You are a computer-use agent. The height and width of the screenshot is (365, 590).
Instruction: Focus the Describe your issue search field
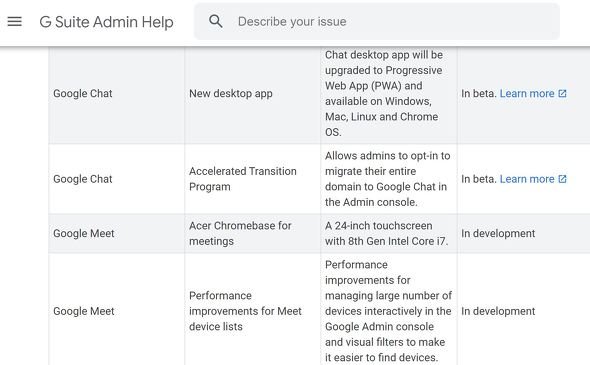377,21
